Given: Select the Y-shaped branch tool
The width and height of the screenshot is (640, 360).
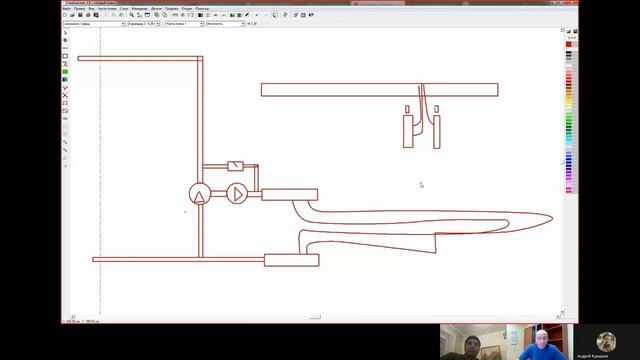Looking at the screenshot, I should click(65, 88).
